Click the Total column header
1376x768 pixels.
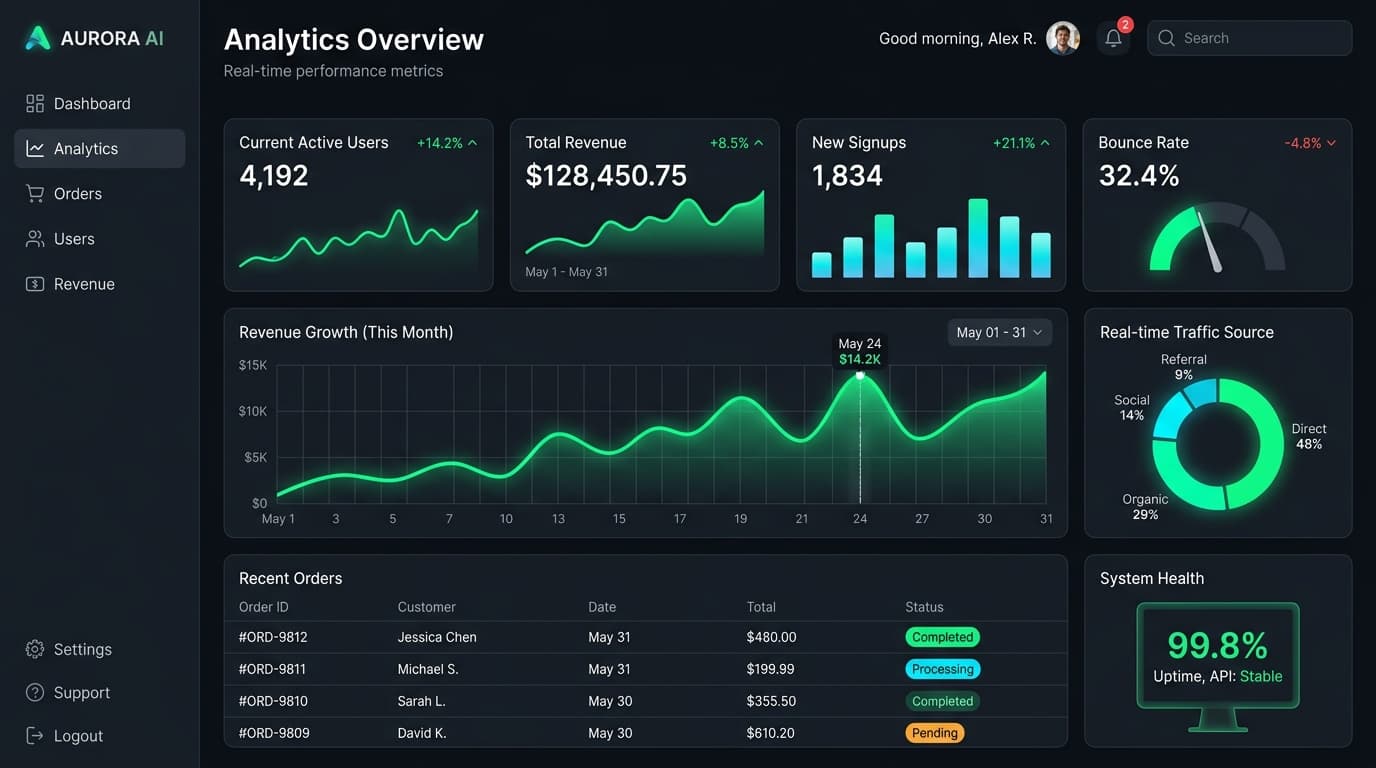coord(761,607)
